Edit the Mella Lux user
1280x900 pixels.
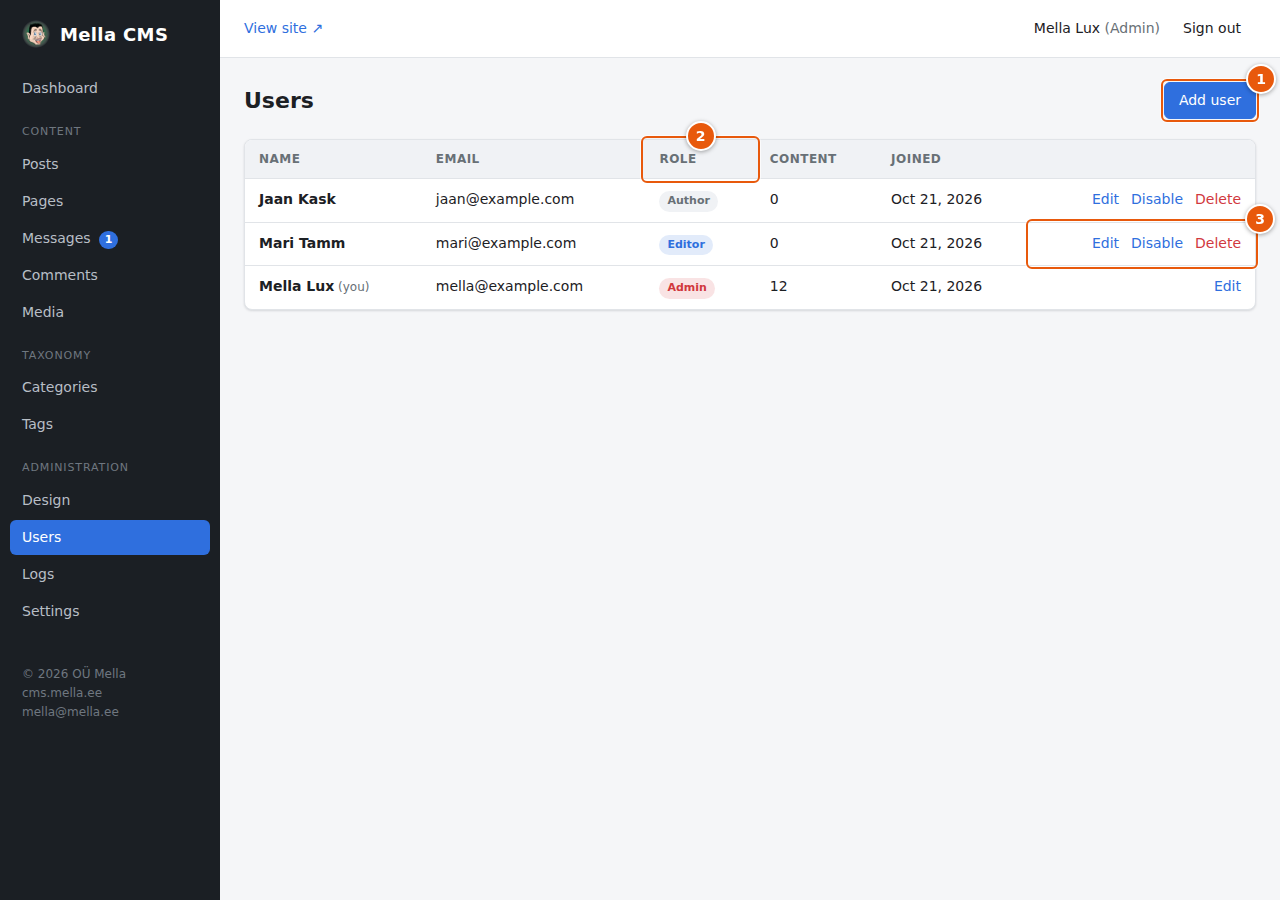1227,286
